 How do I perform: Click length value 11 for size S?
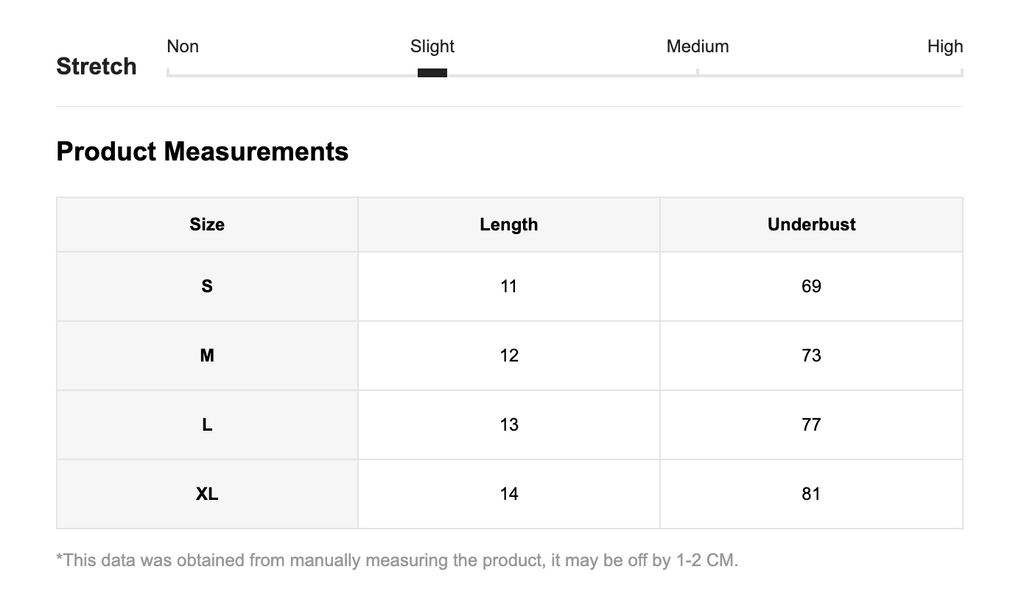tap(509, 286)
